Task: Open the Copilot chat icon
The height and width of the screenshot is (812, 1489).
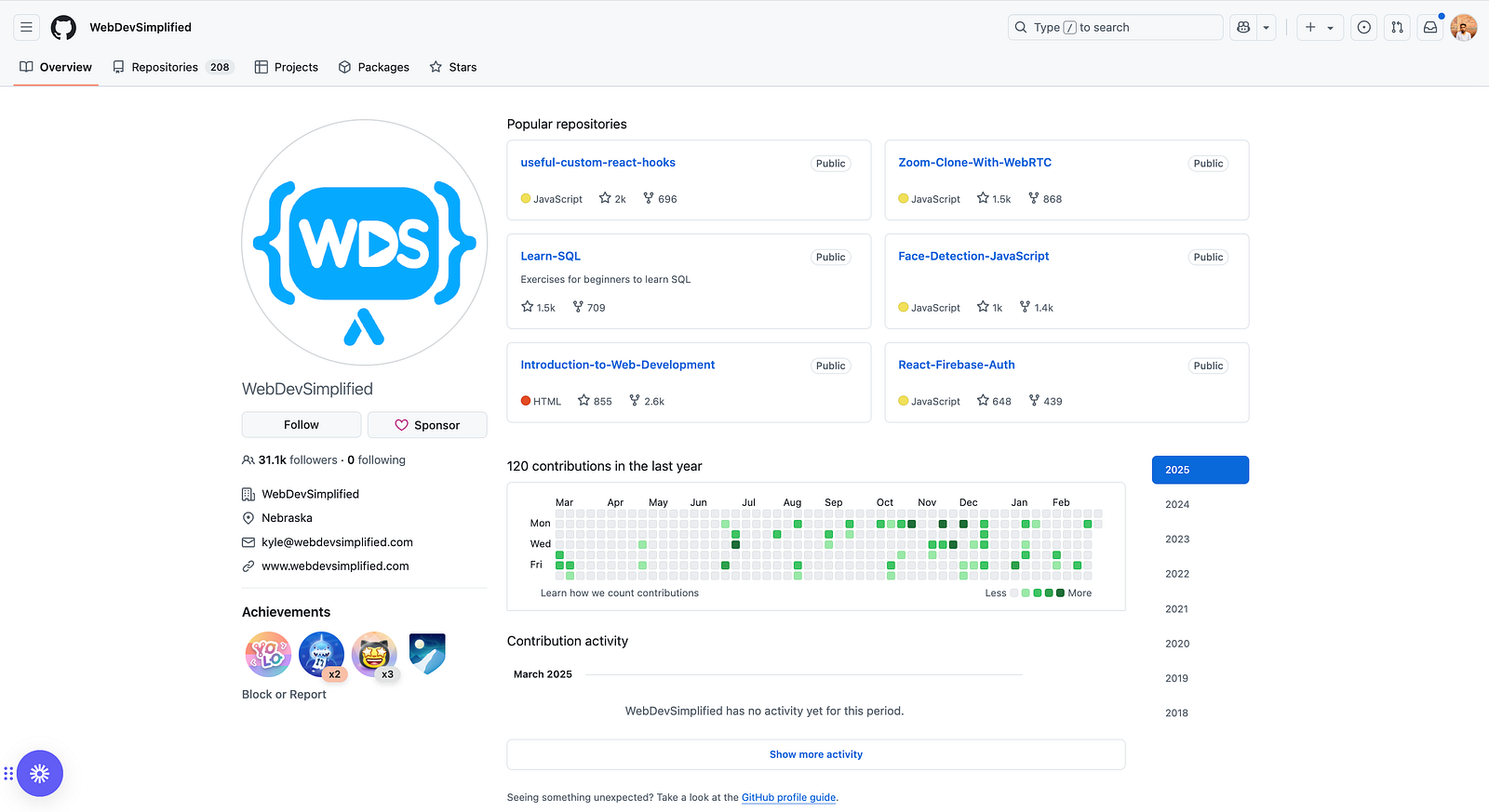Action: (1243, 27)
